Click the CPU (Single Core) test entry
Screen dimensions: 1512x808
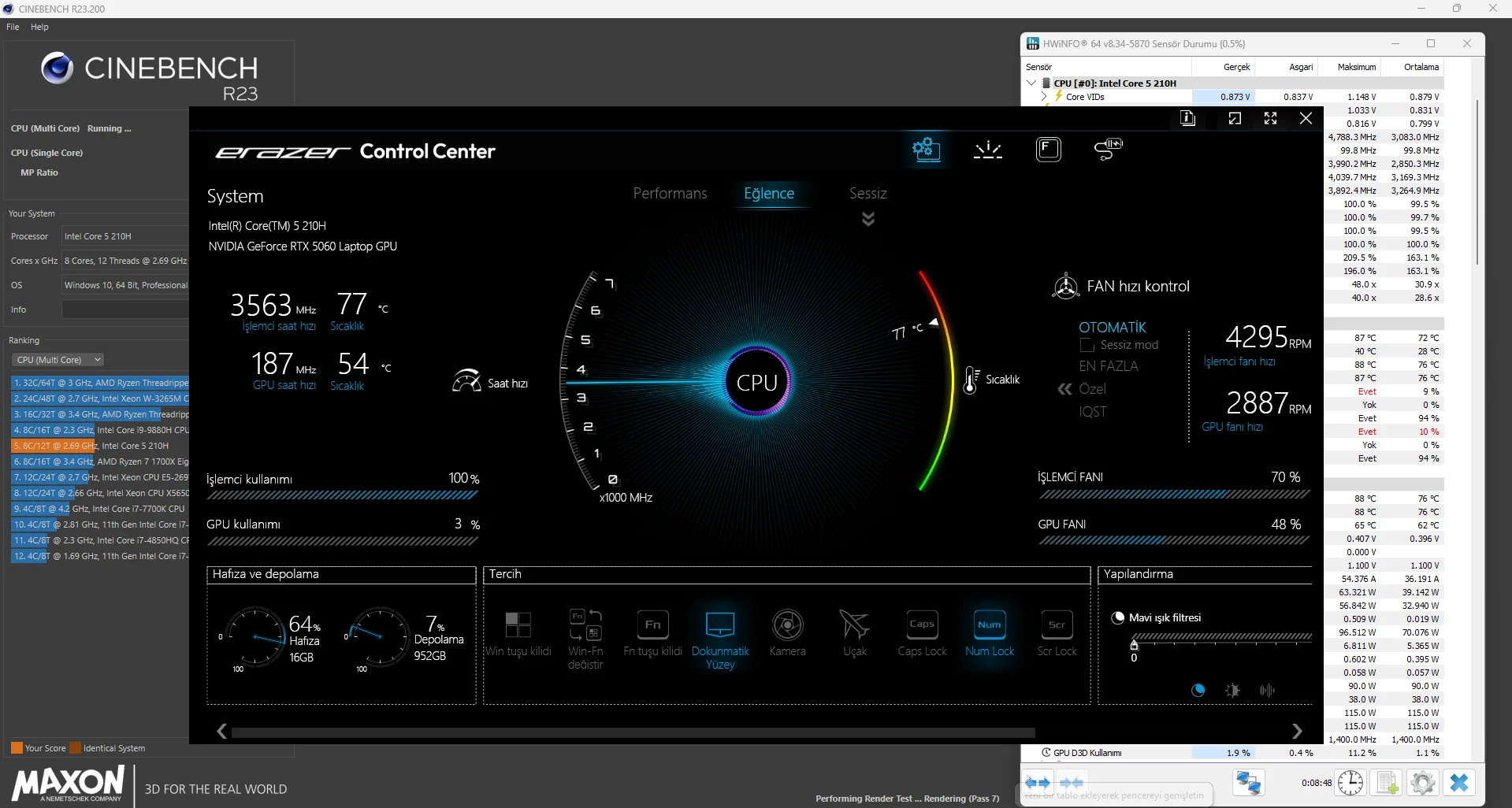click(x=46, y=153)
